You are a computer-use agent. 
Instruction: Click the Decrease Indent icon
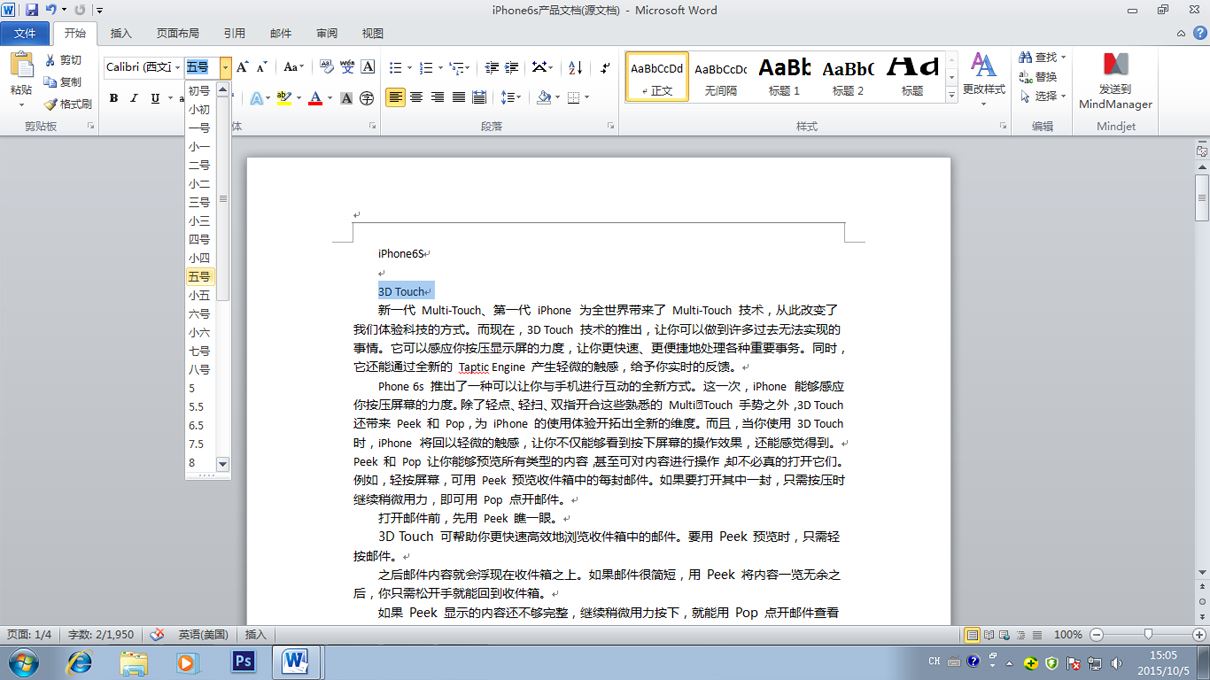[x=491, y=67]
